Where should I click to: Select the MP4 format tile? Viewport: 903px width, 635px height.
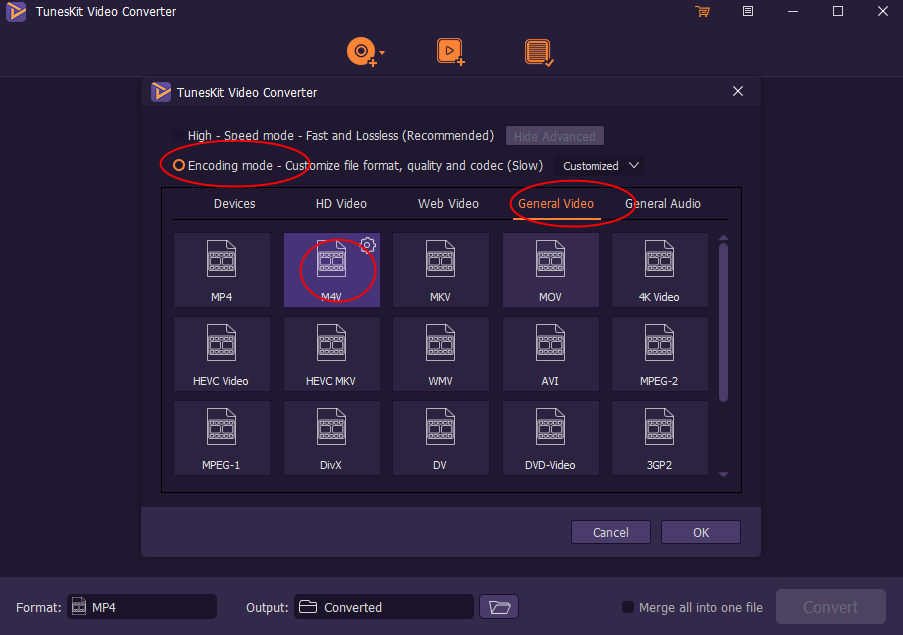coord(222,270)
